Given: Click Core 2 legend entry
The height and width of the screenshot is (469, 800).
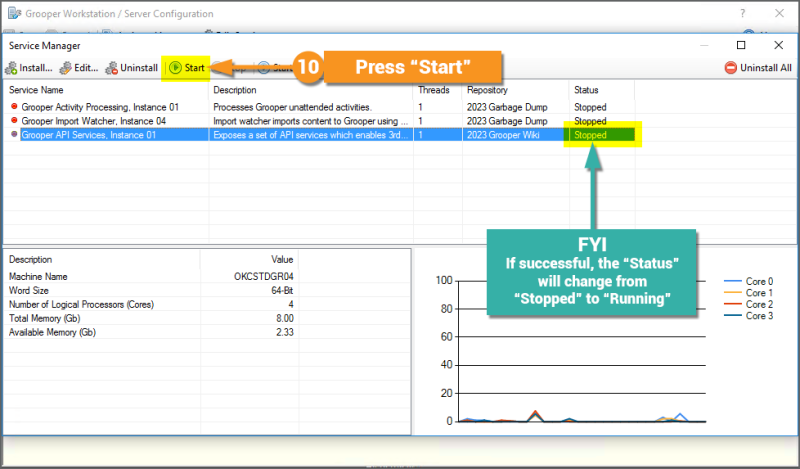Looking at the screenshot, I should 748,304.
